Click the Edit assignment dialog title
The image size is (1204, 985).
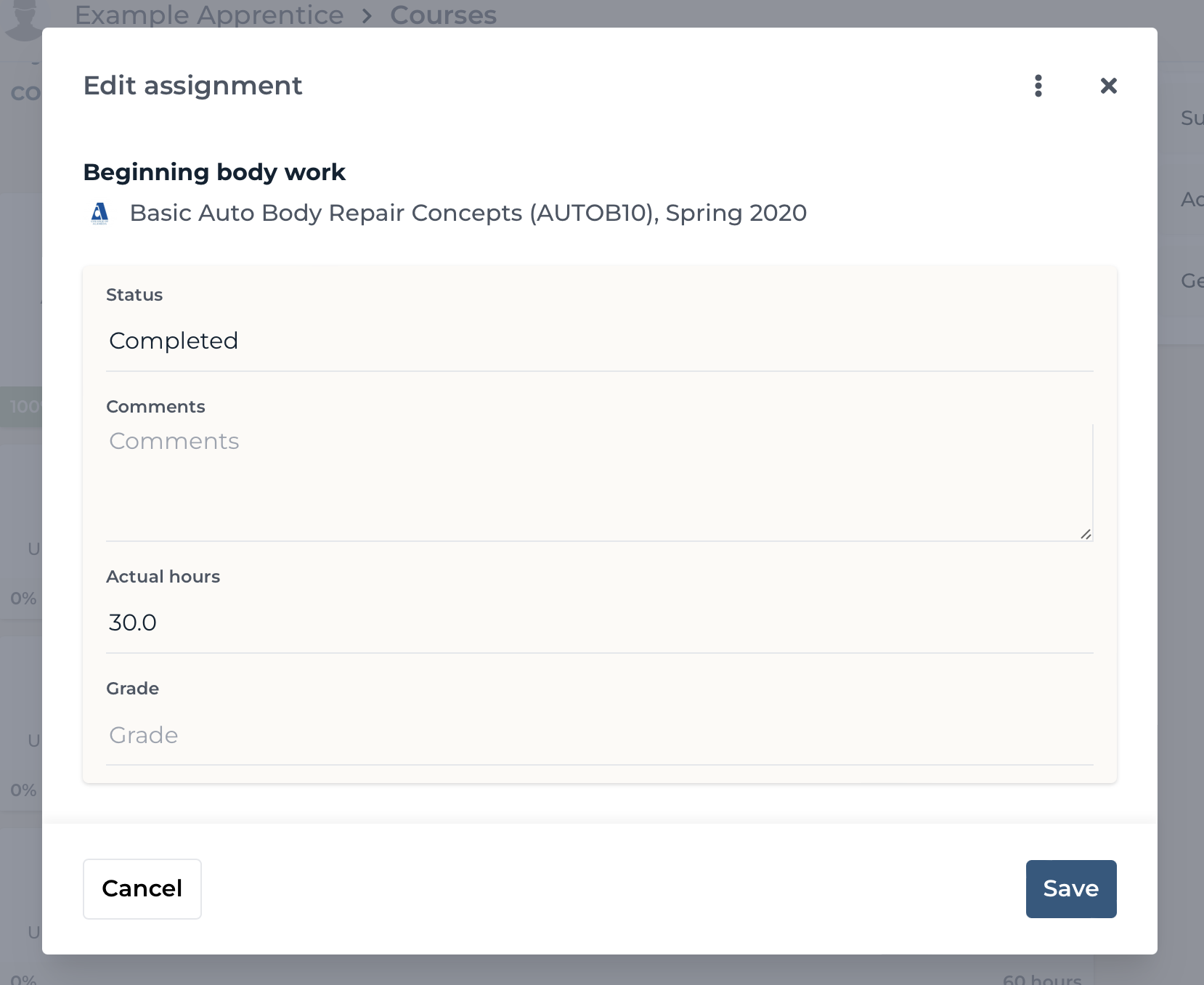(192, 86)
